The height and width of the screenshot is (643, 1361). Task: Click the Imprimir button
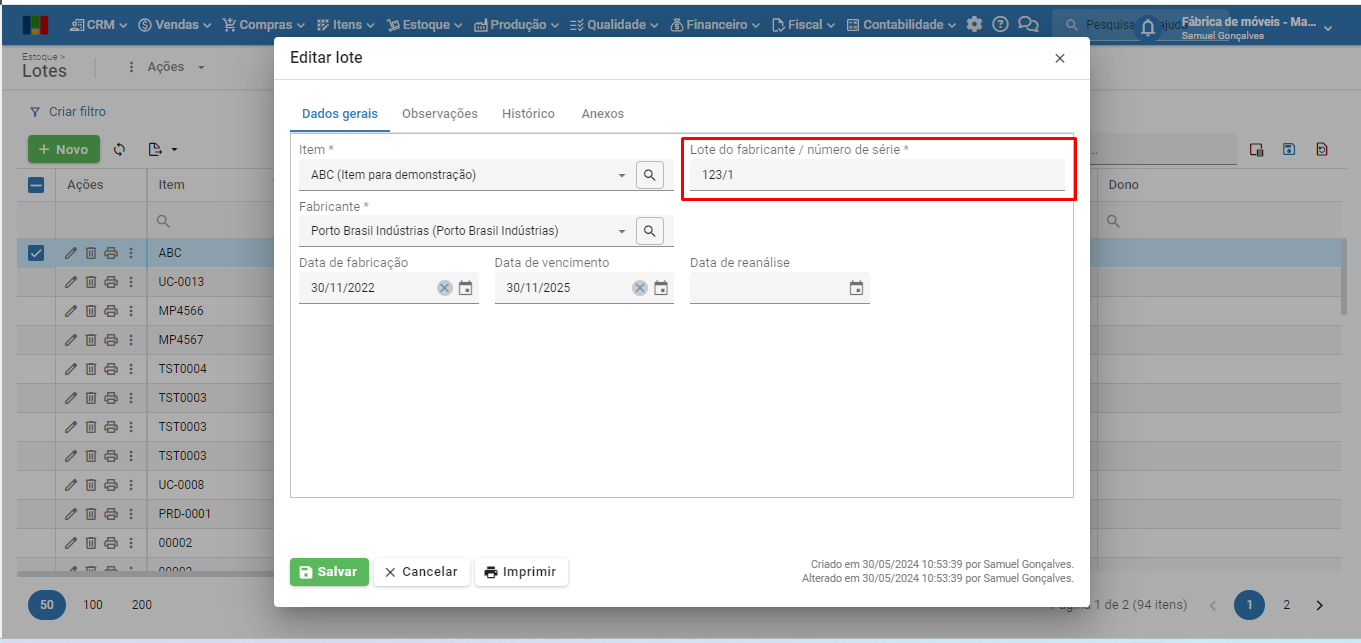pyautogui.click(x=521, y=572)
